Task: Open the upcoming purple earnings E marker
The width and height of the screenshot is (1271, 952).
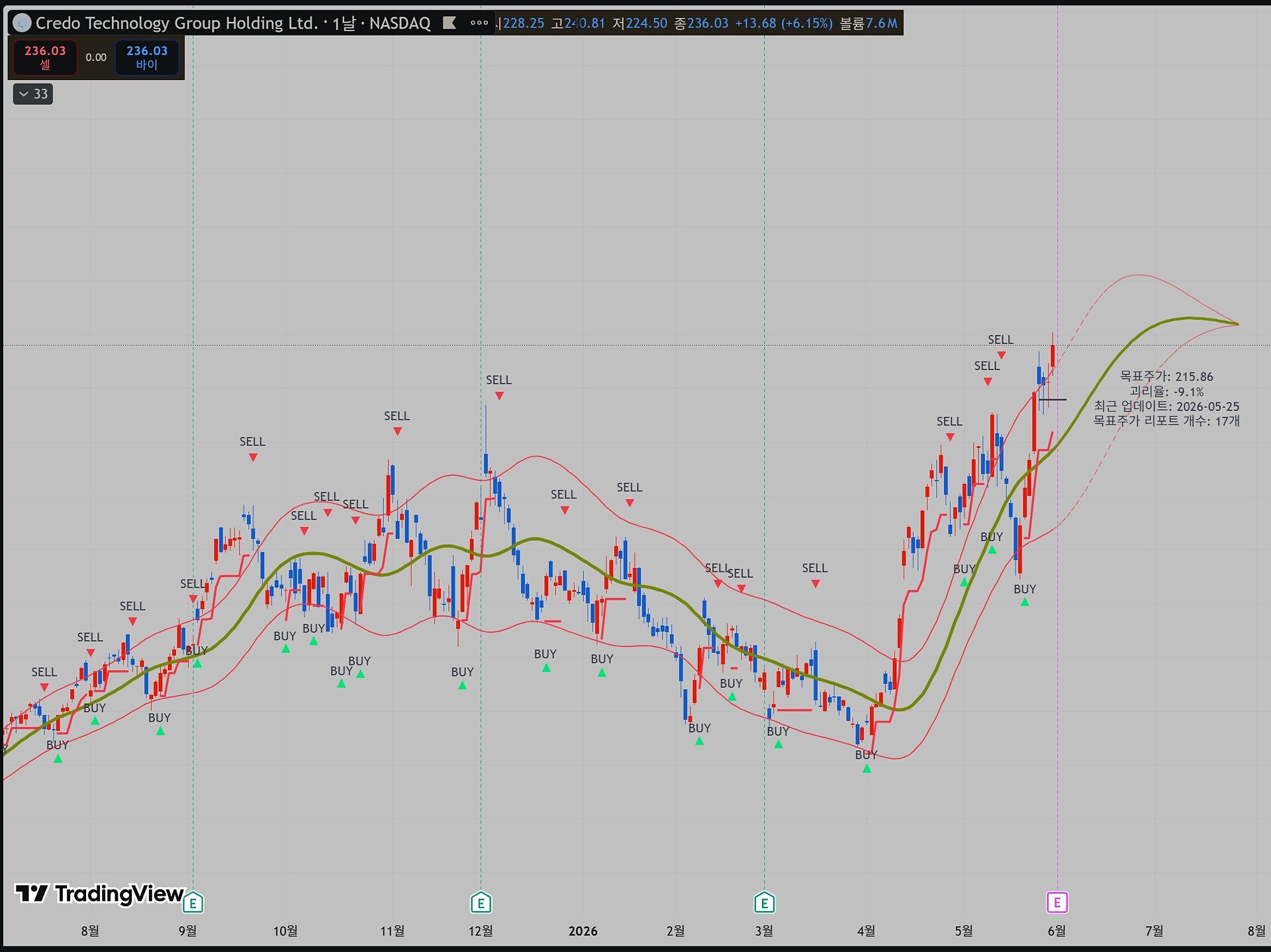Action: pyautogui.click(x=1057, y=902)
